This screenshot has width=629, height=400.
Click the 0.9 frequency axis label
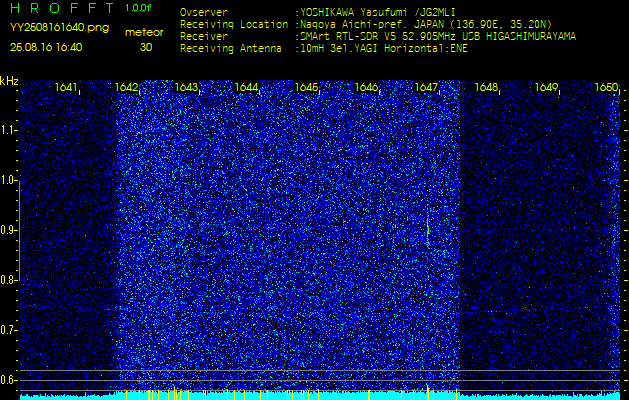pos(7,230)
